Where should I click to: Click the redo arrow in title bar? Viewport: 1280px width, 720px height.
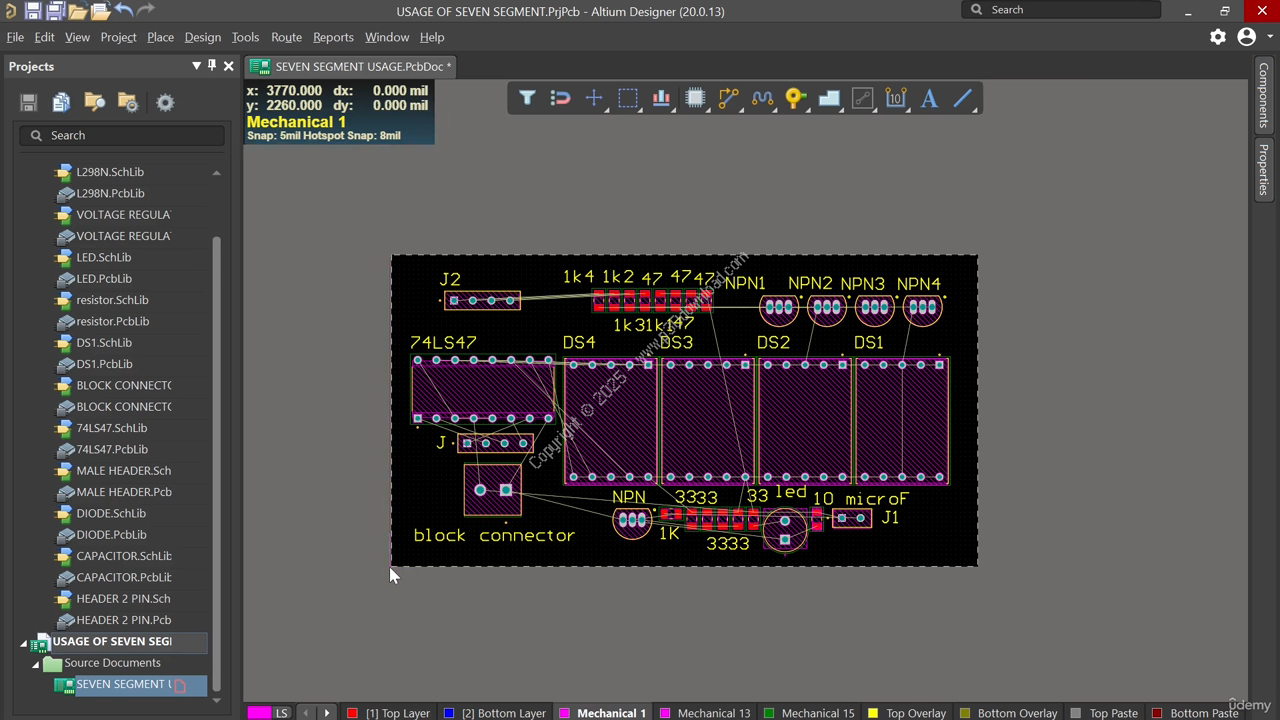tap(146, 11)
